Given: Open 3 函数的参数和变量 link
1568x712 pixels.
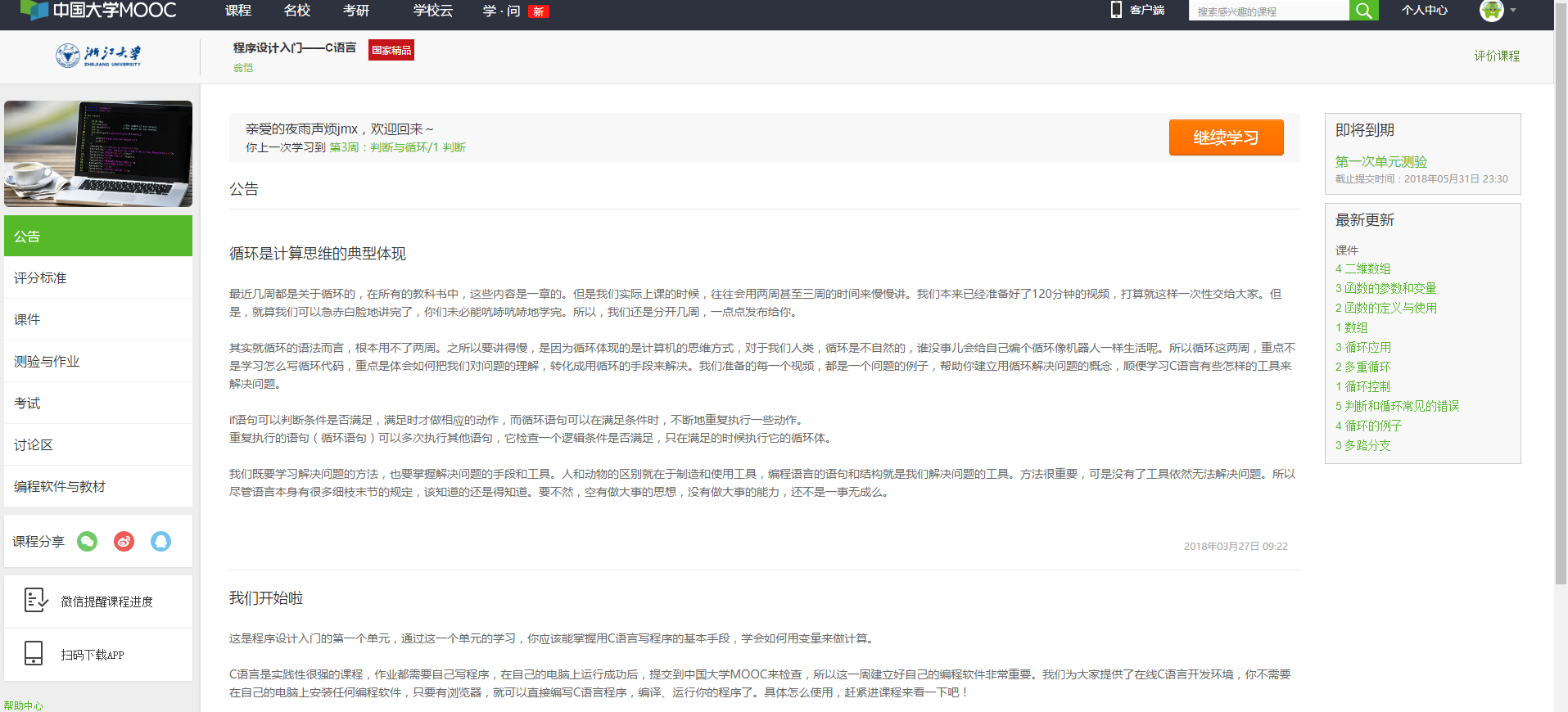Looking at the screenshot, I should [1385, 288].
